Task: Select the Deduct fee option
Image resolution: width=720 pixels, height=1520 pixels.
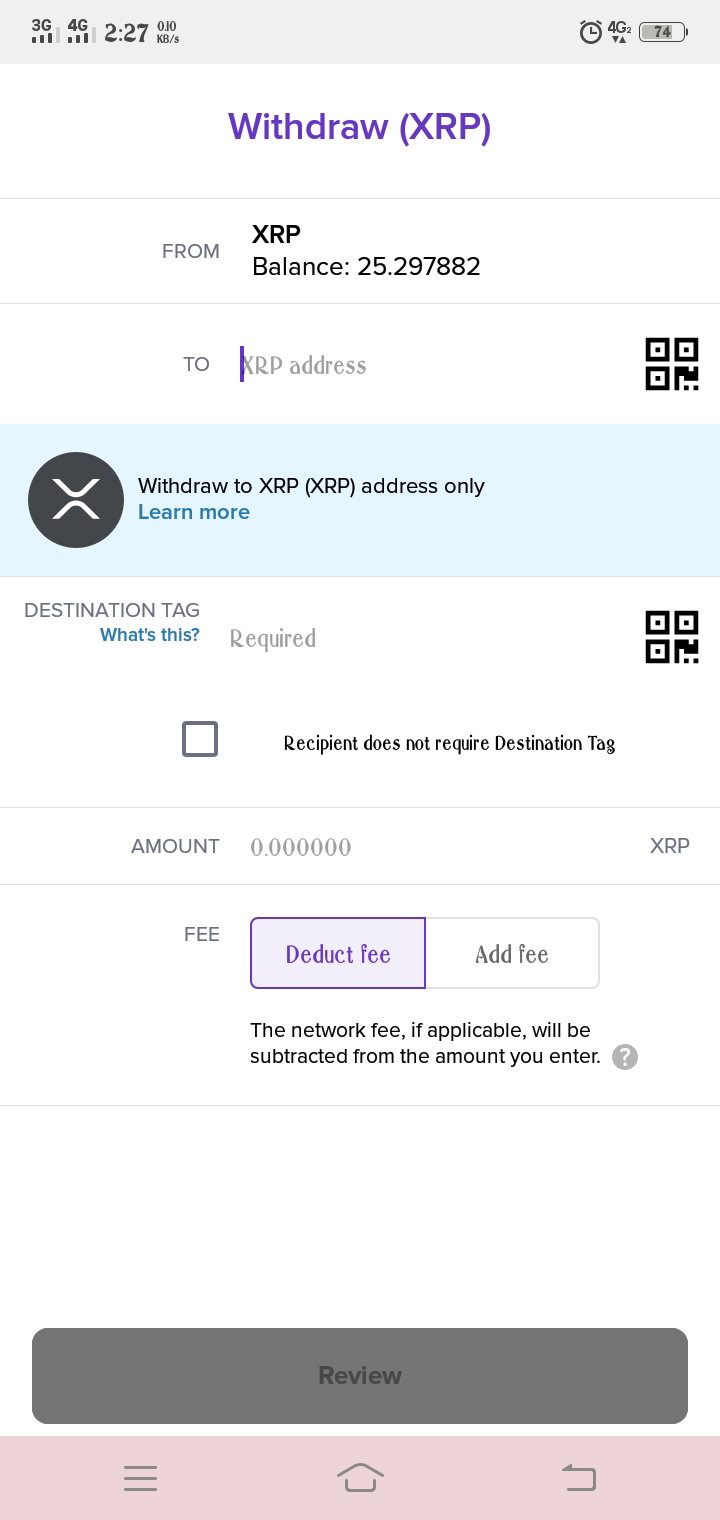Action: coord(338,953)
